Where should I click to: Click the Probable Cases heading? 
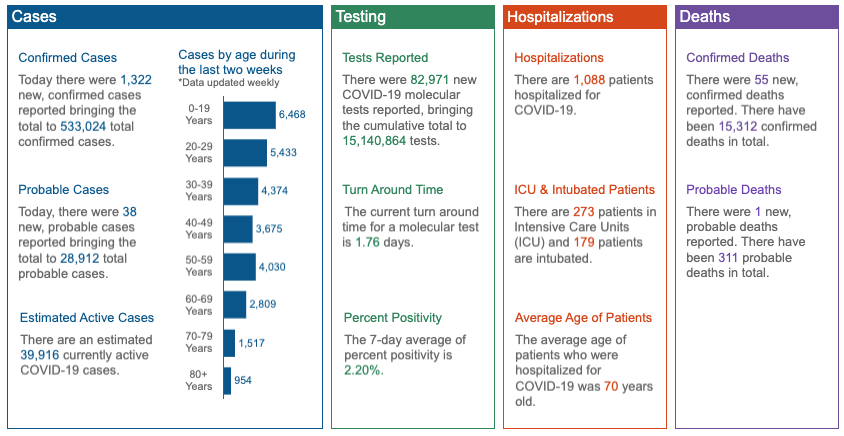[x=64, y=189]
